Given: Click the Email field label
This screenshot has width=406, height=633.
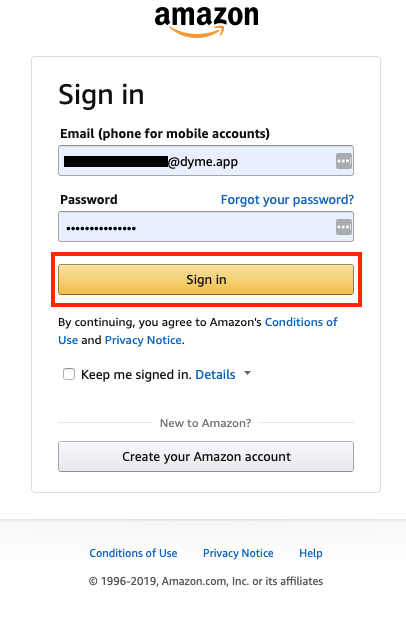Looking at the screenshot, I should pyautogui.click(x=165, y=134).
